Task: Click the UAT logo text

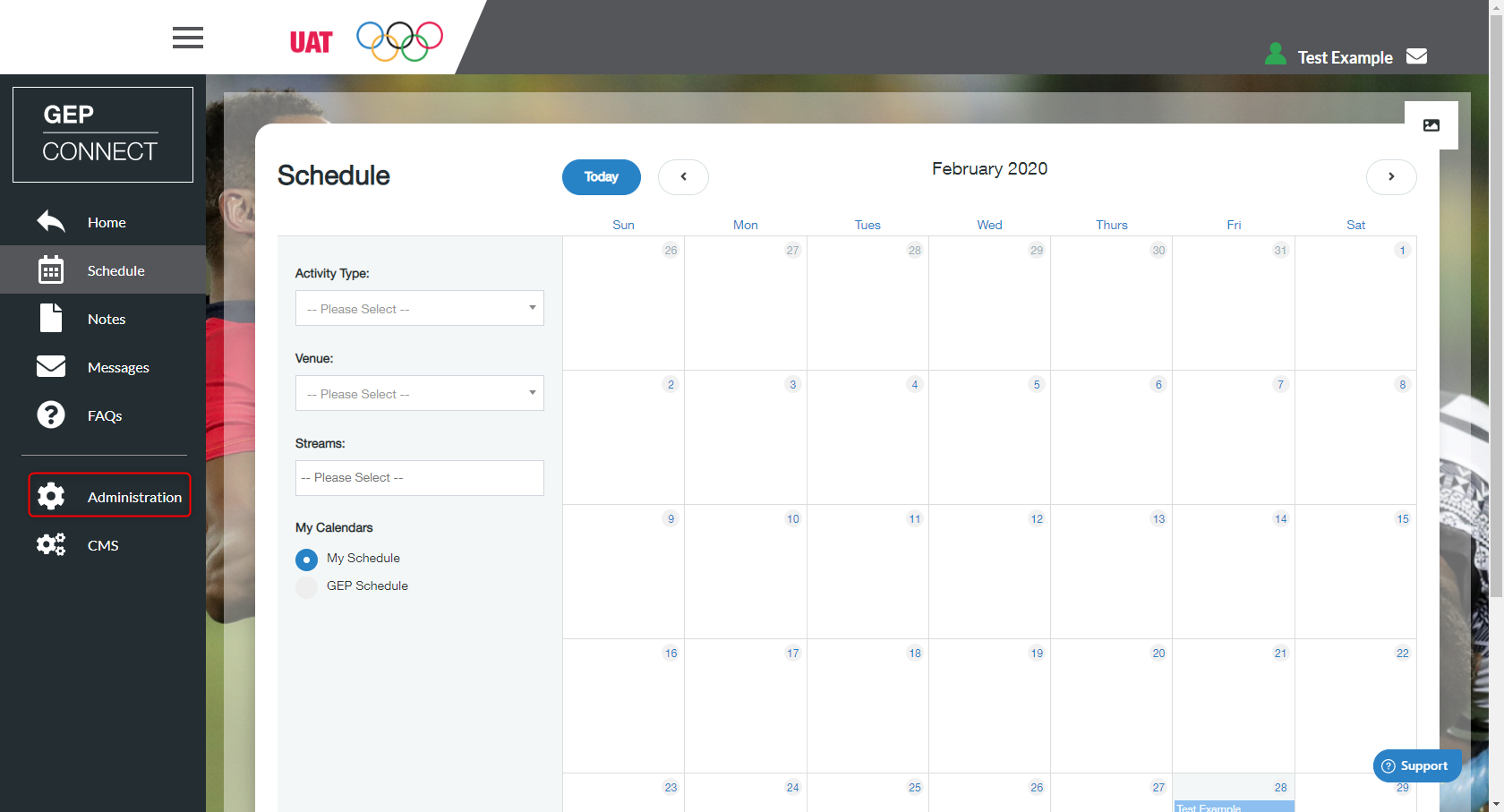Action: (x=311, y=42)
